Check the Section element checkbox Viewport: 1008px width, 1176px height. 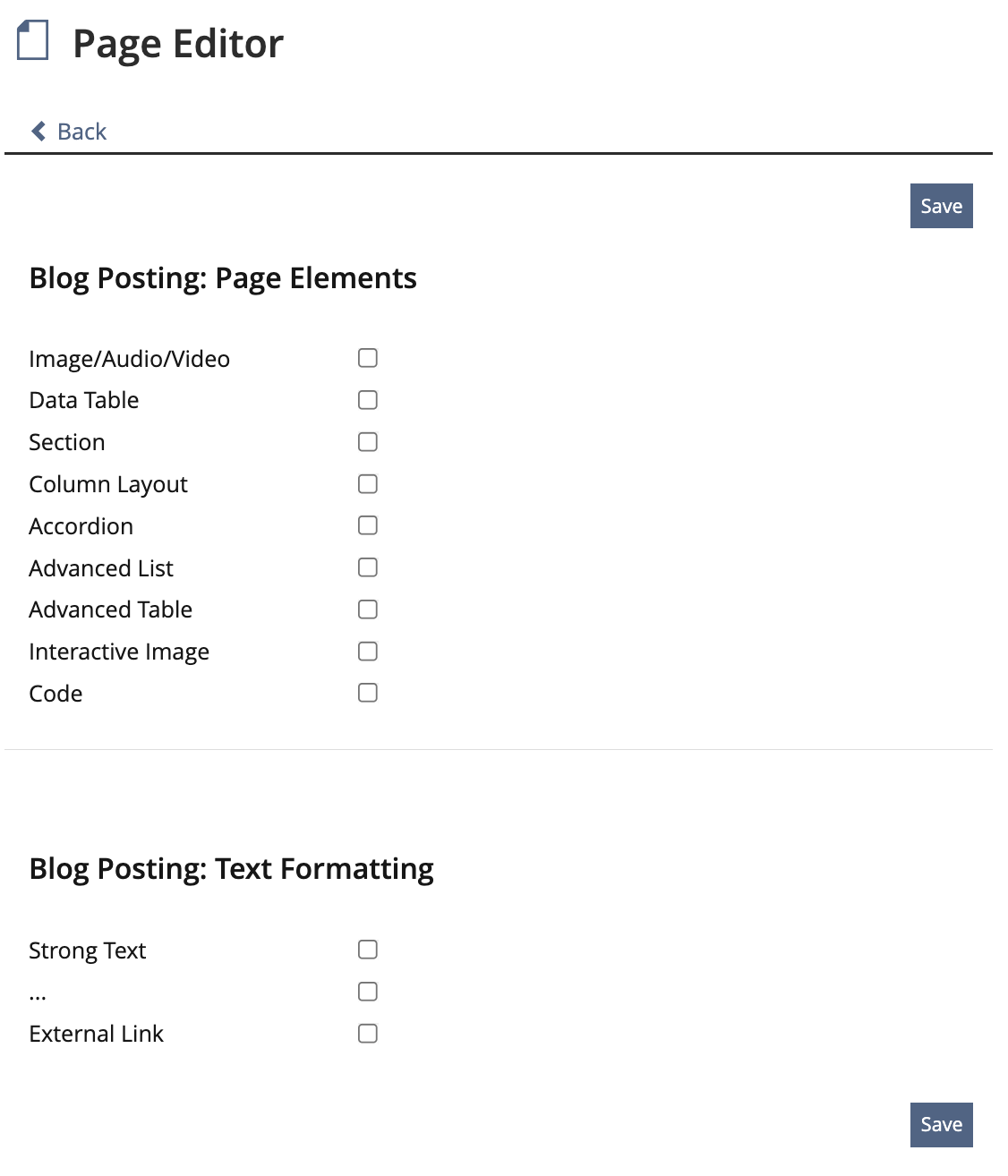coord(368,442)
